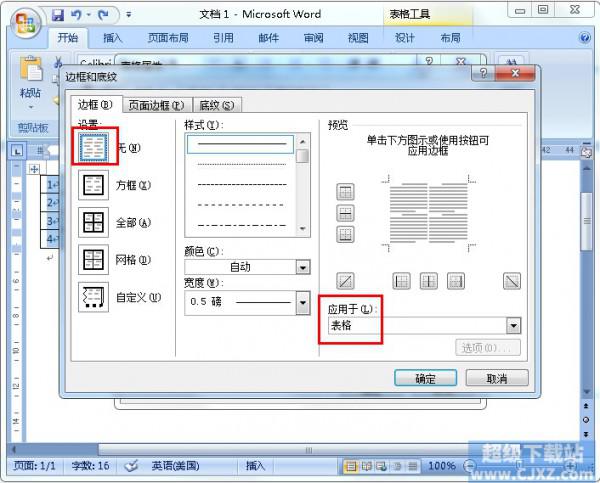Click the 确定 button

pyautogui.click(x=426, y=379)
